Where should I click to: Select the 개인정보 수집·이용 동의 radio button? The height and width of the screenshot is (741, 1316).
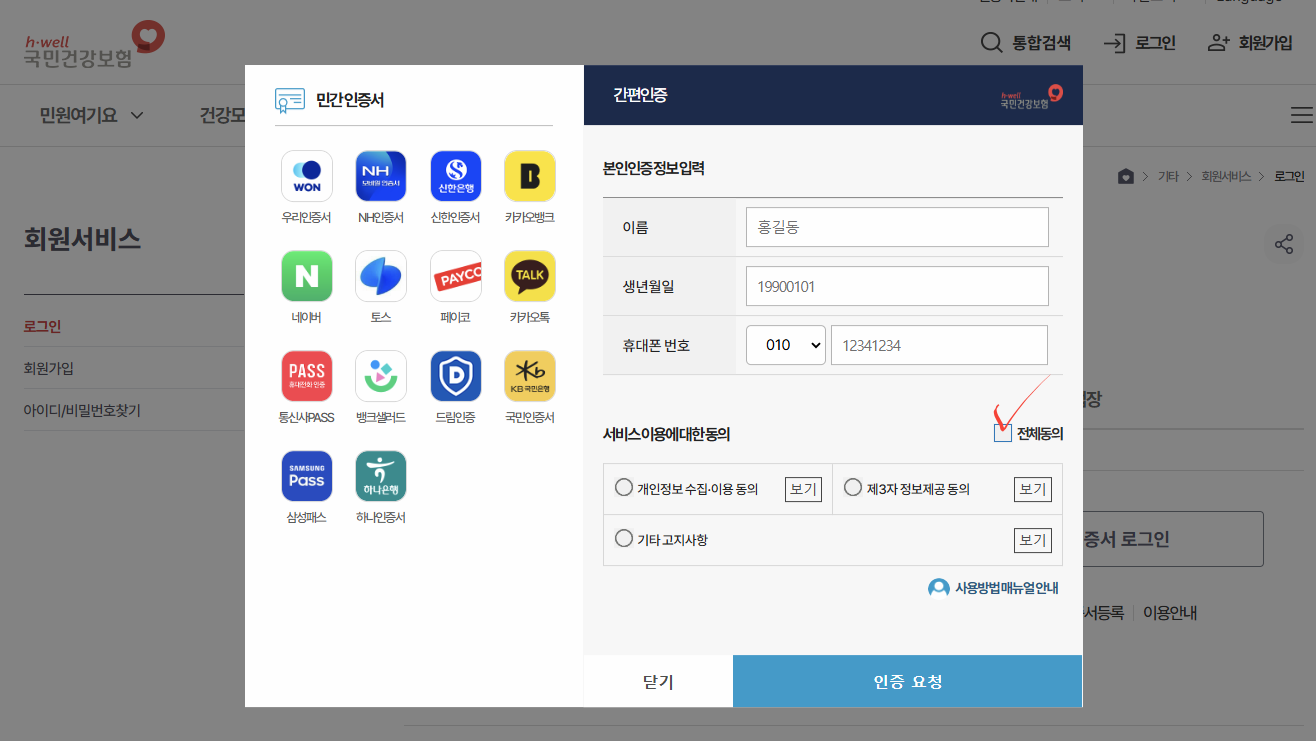click(623, 487)
